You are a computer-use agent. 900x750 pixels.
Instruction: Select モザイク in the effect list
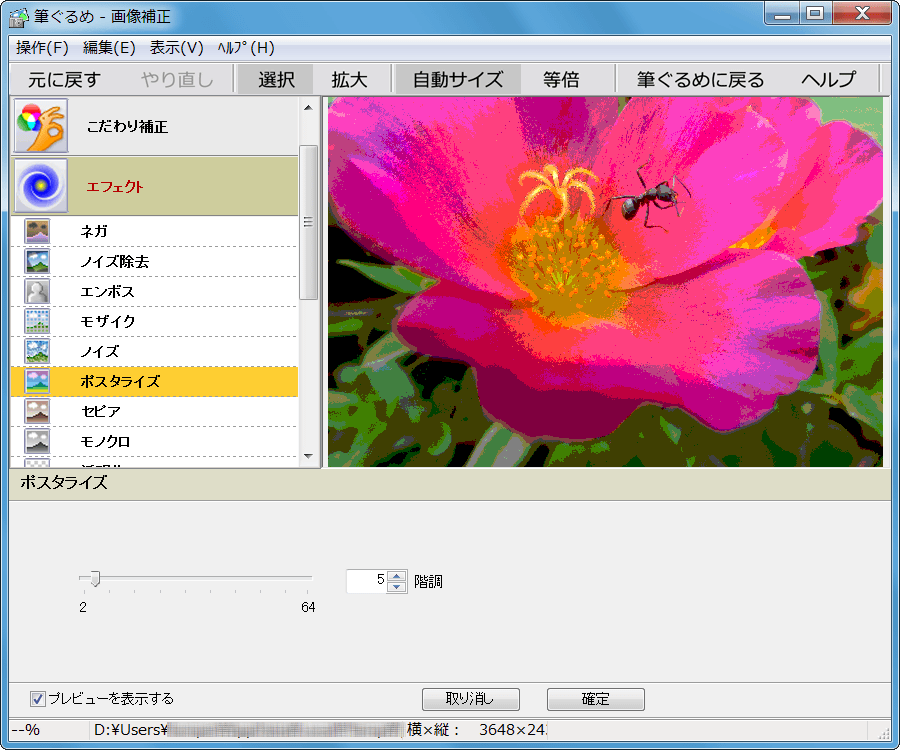click(x=154, y=321)
